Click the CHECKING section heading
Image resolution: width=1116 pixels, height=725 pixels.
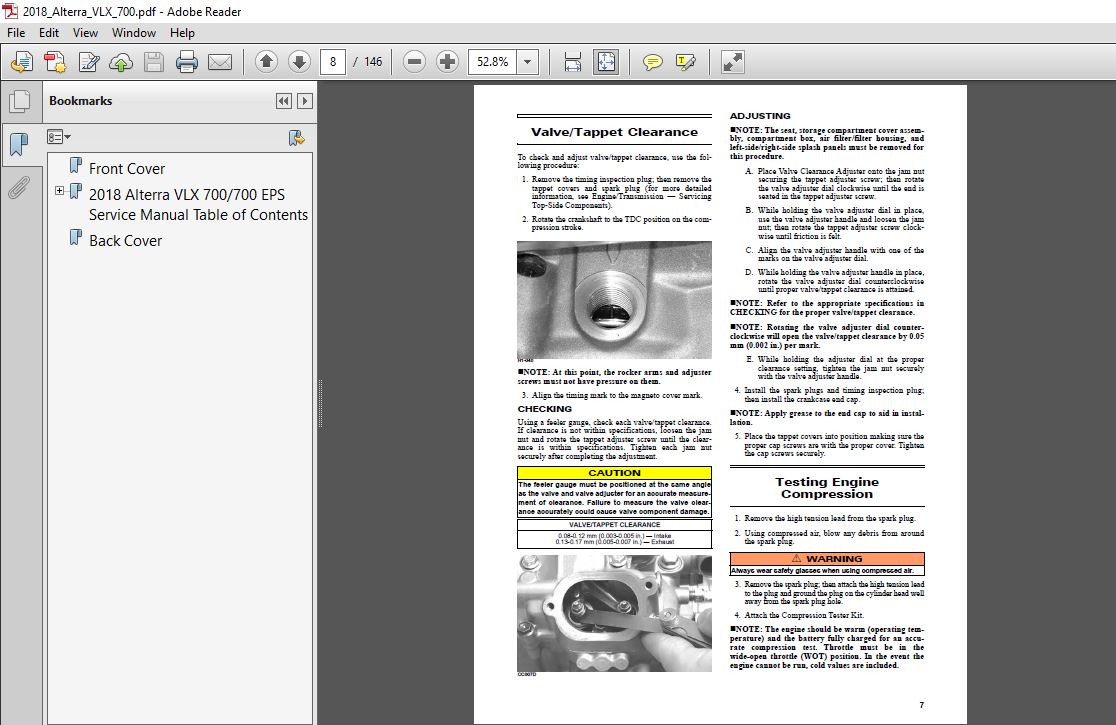pyautogui.click(x=544, y=409)
